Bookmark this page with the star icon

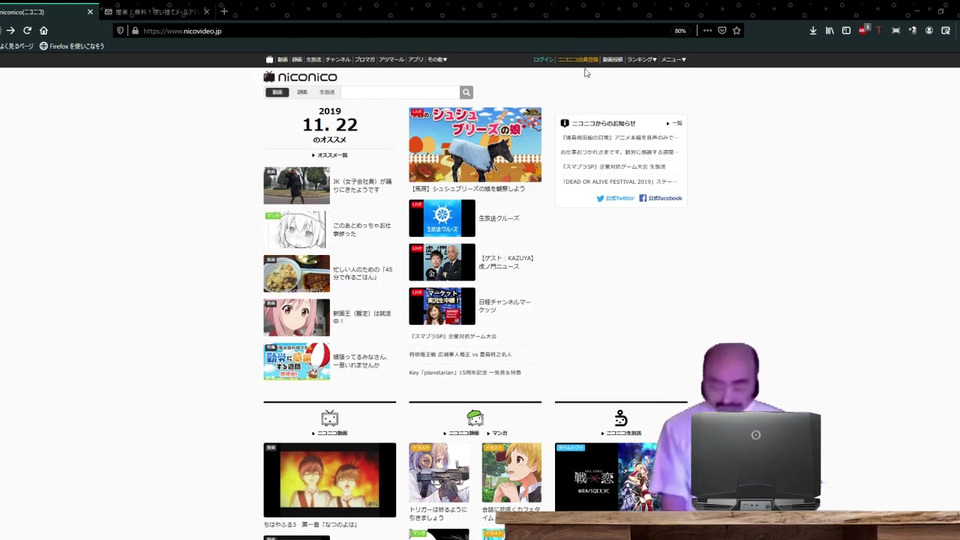click(x=737, y=31)
